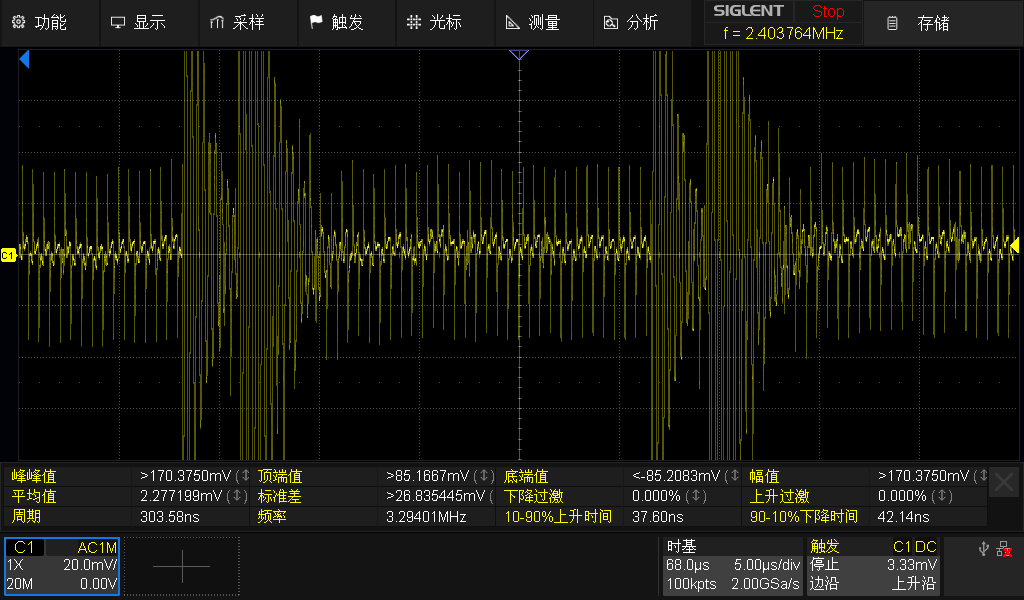This screenshot has height=600, width=1024.
Task: Click the network connection status icon
Action: pyautogui.click(x=1004, y=549)
